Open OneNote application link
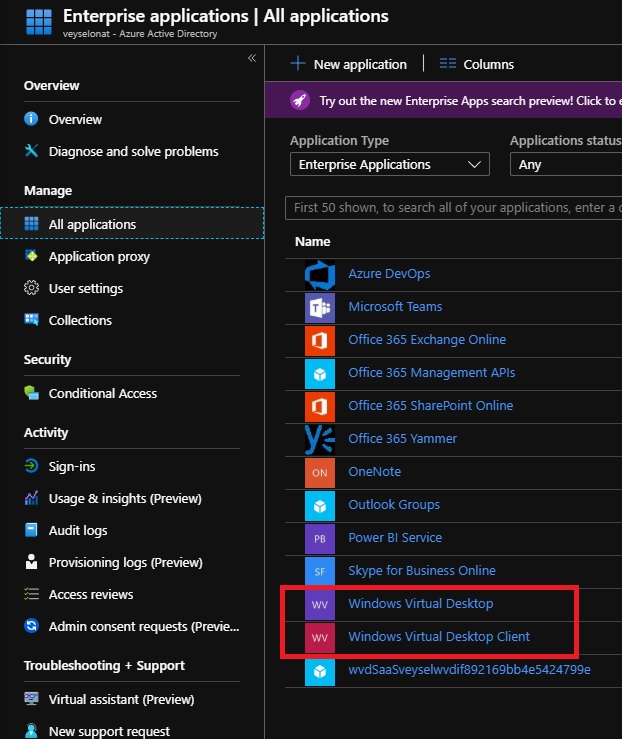The image size is (622, 739). click(x=375, y=472)
